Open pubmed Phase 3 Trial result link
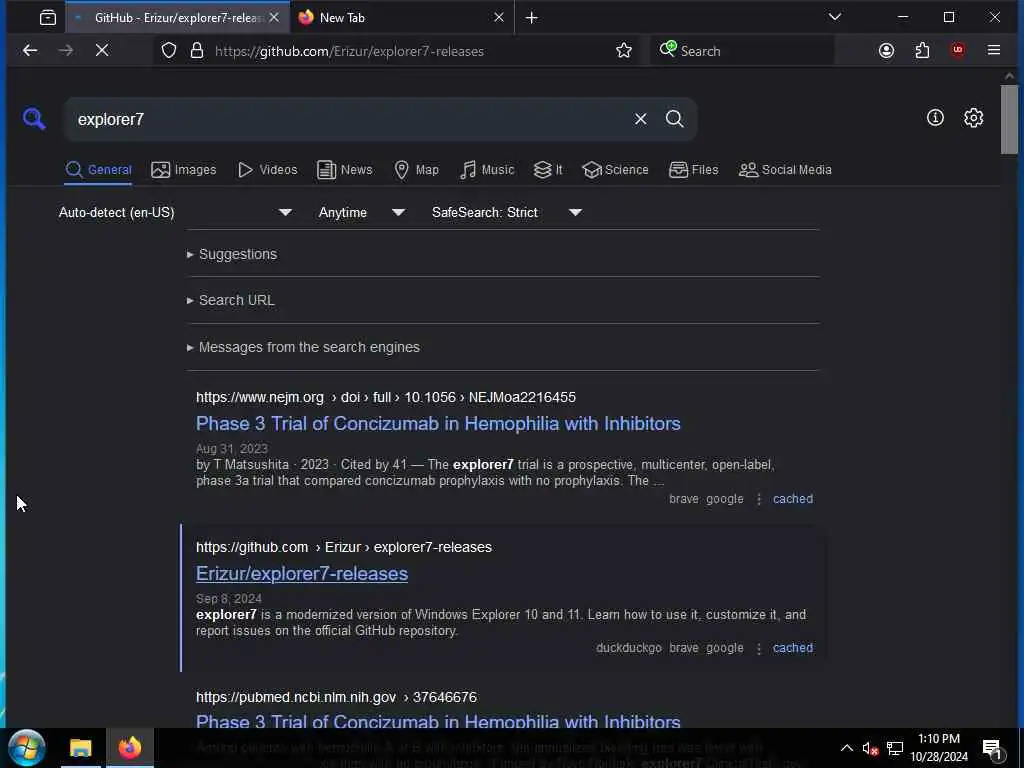 [438, 722]
